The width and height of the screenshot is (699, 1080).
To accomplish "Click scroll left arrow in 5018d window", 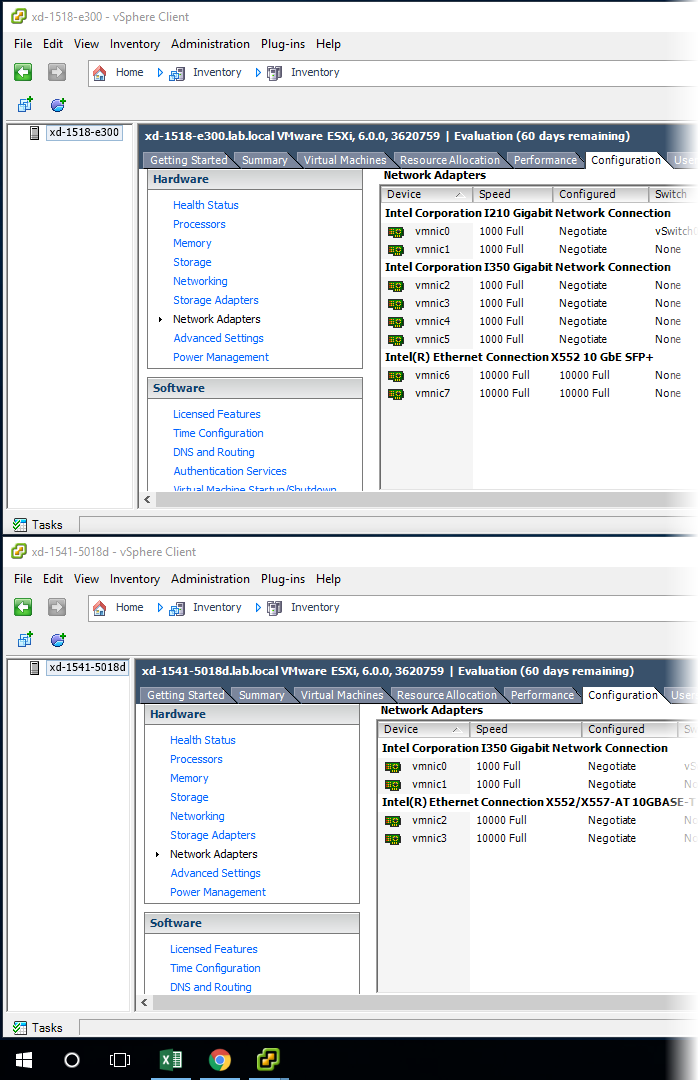I will point(144,1003).
